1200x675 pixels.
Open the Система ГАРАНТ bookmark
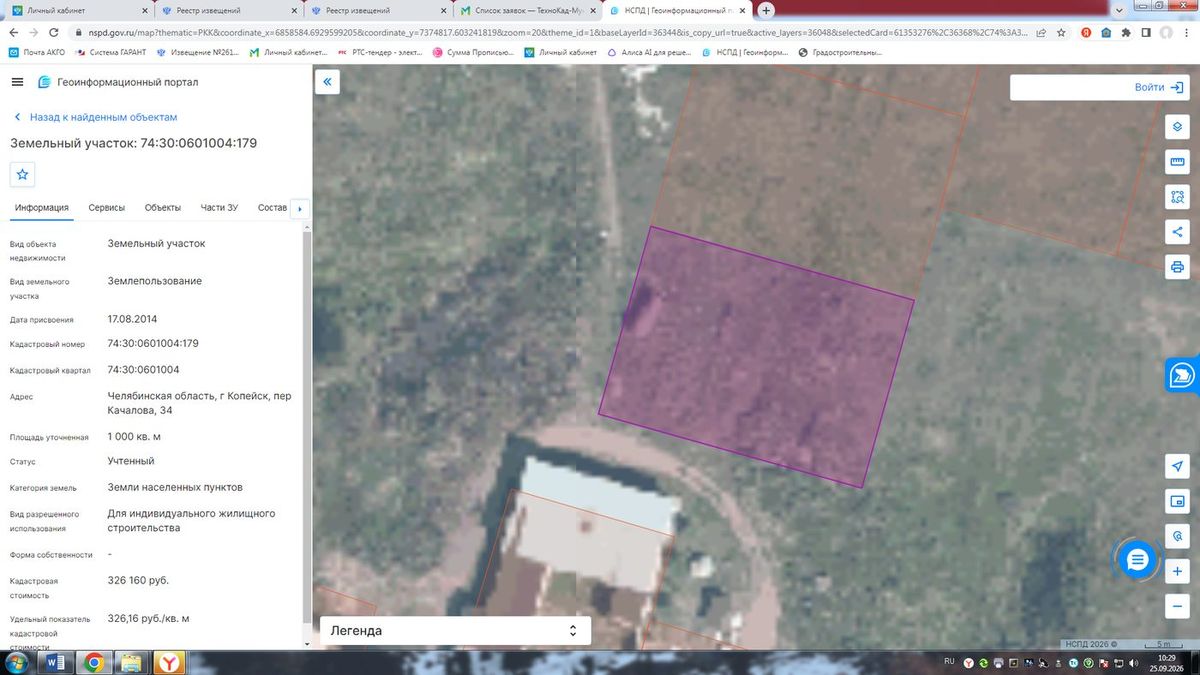coord(113,52)
